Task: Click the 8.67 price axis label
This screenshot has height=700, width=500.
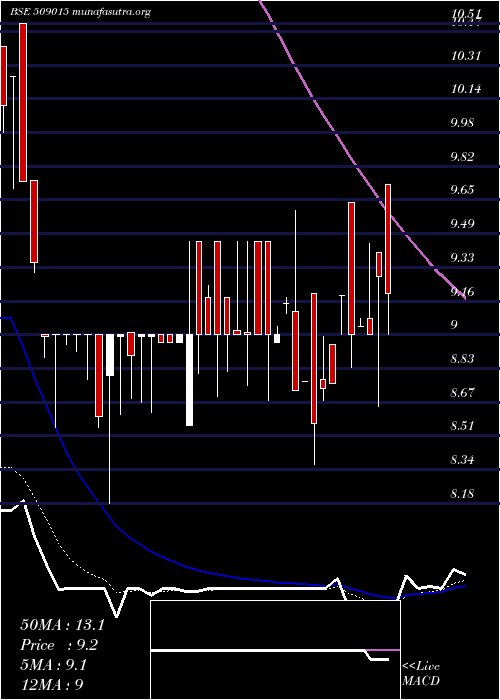Action: (464, 392)
